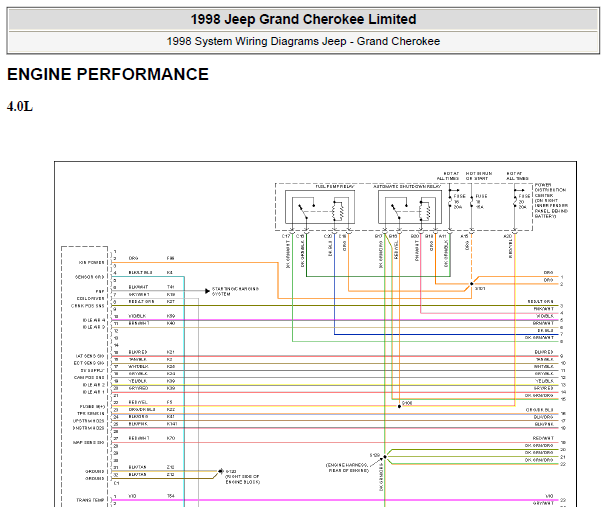Click the 'MAP SENS SIG' pin label

pos(89,442)
